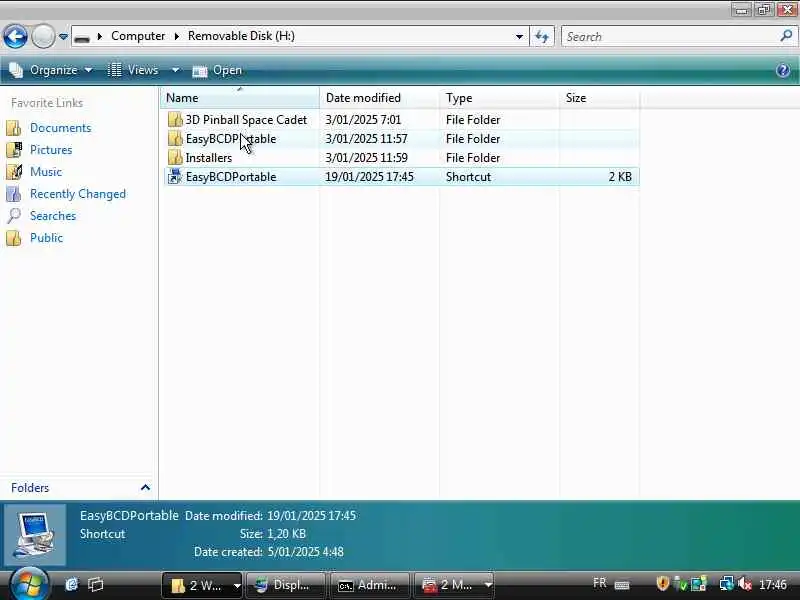Click Searches magnifier icon in sidebar
800x600 pixels.
(x=14, y=215)
